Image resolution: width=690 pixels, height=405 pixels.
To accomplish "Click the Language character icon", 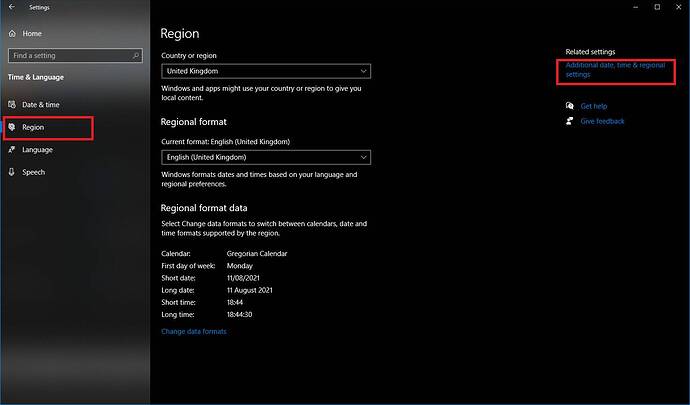I will tap(12, 150).
